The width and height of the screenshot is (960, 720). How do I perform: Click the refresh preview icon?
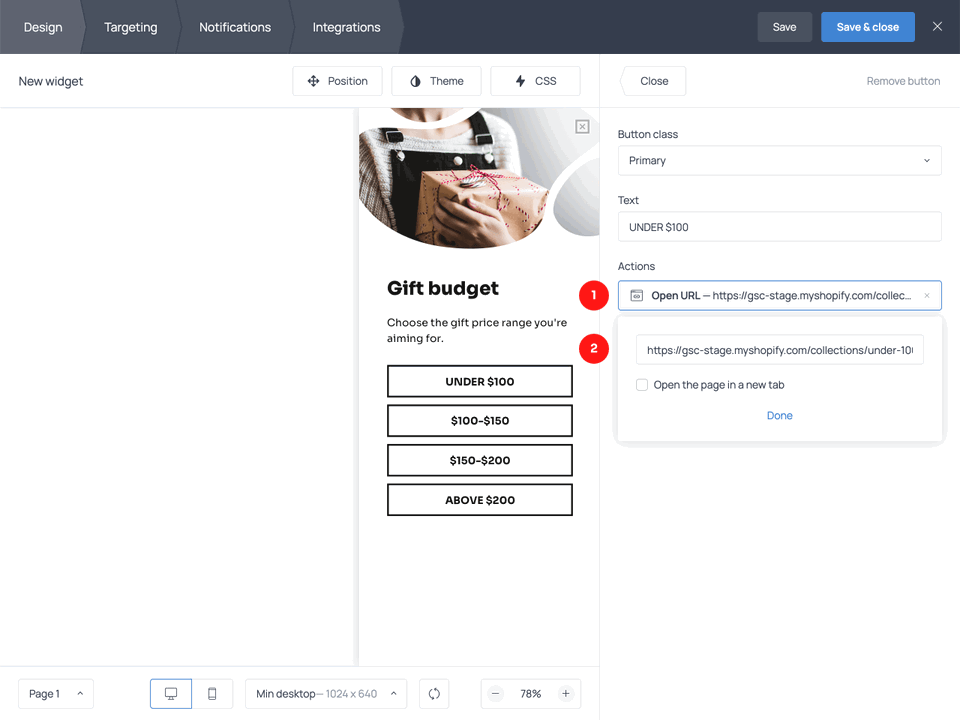(434, 693)
